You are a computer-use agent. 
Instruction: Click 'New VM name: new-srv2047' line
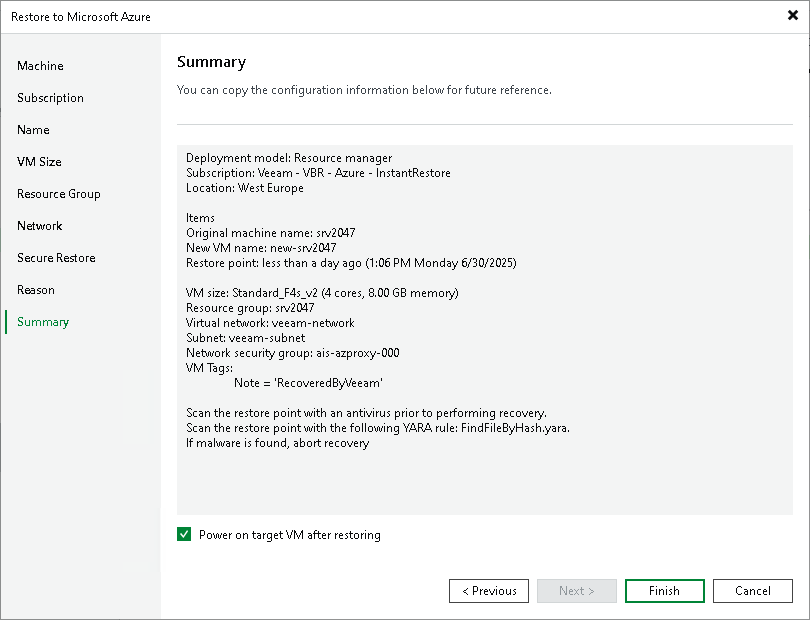[x=261, y=248]
